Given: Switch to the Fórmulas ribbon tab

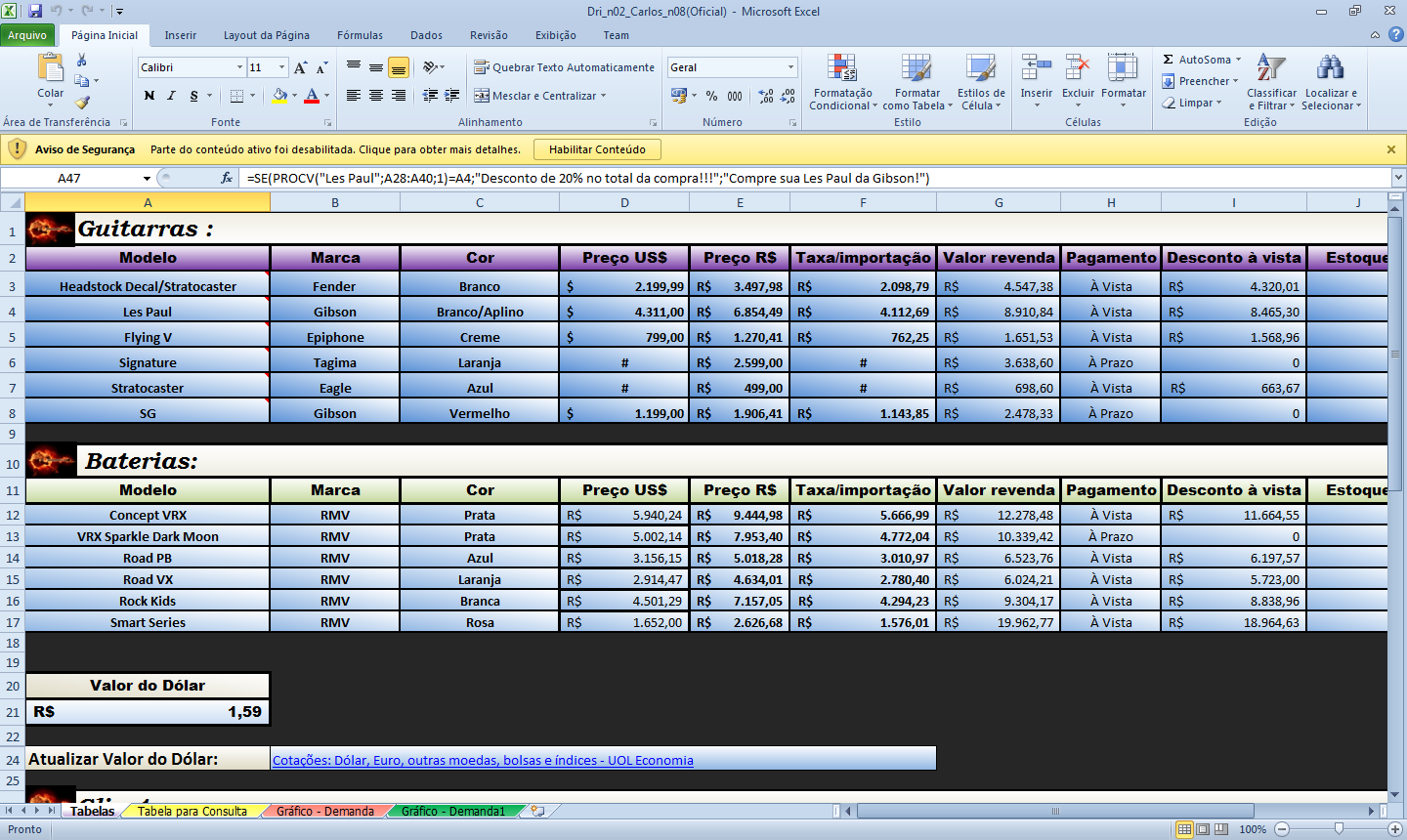Looking at the screenshot, I should (361, 35).
